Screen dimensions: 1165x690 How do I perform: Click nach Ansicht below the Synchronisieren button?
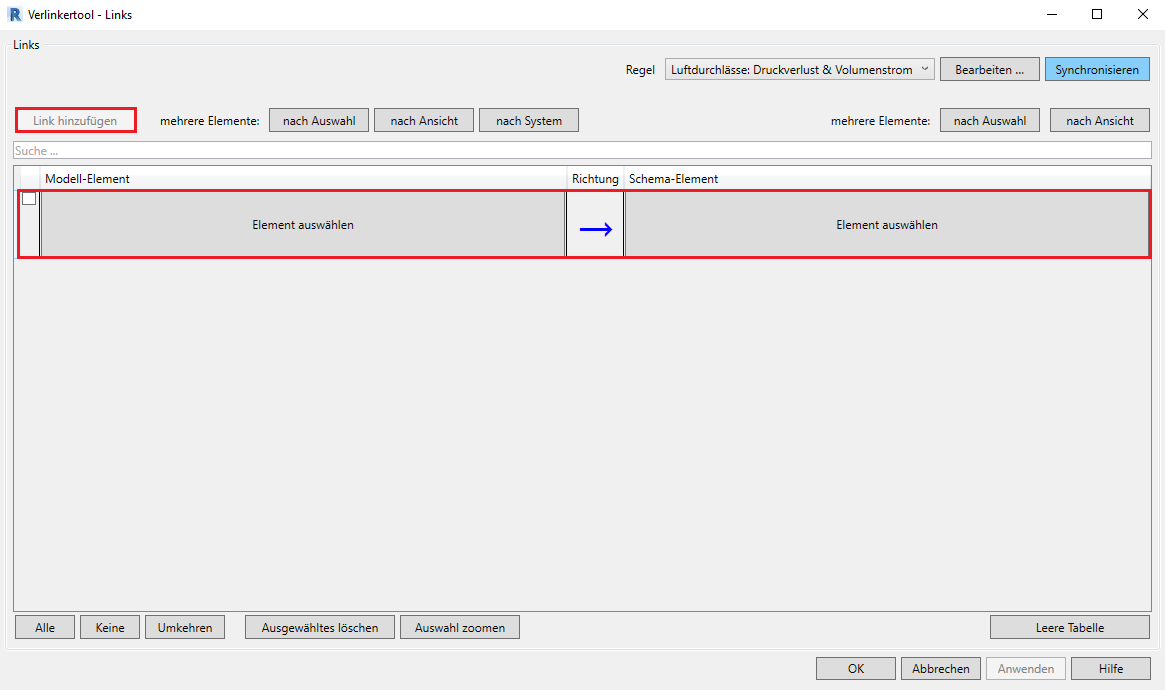[1099, 120]
